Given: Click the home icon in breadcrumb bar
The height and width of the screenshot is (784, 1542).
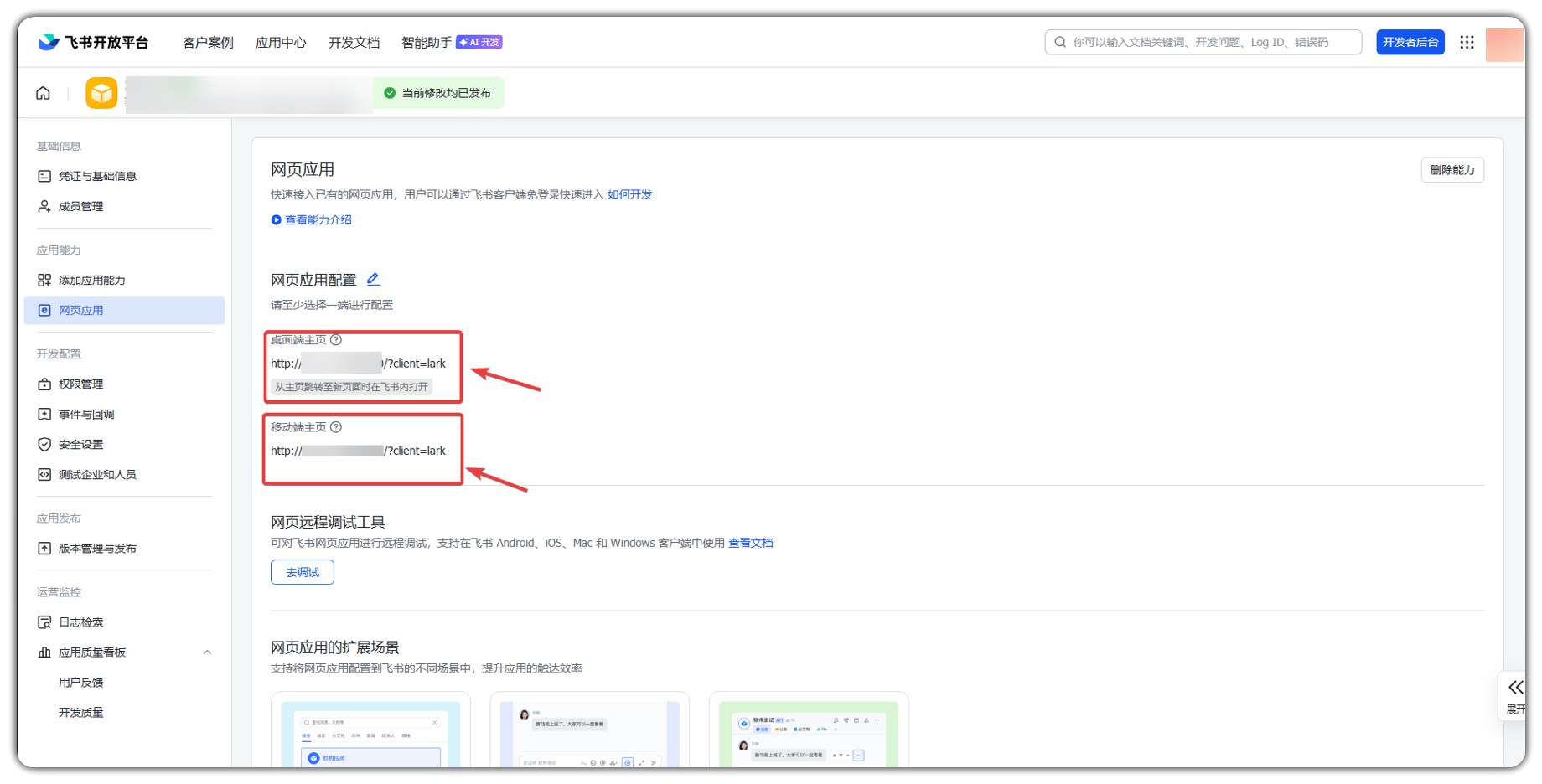Looking at the screenshot, I should click(43, 93).
